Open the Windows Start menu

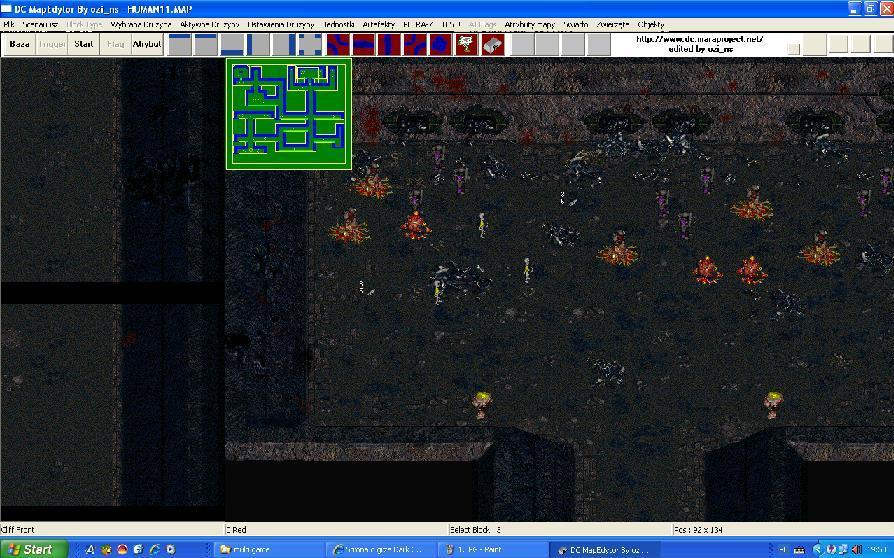coord(33,549)
